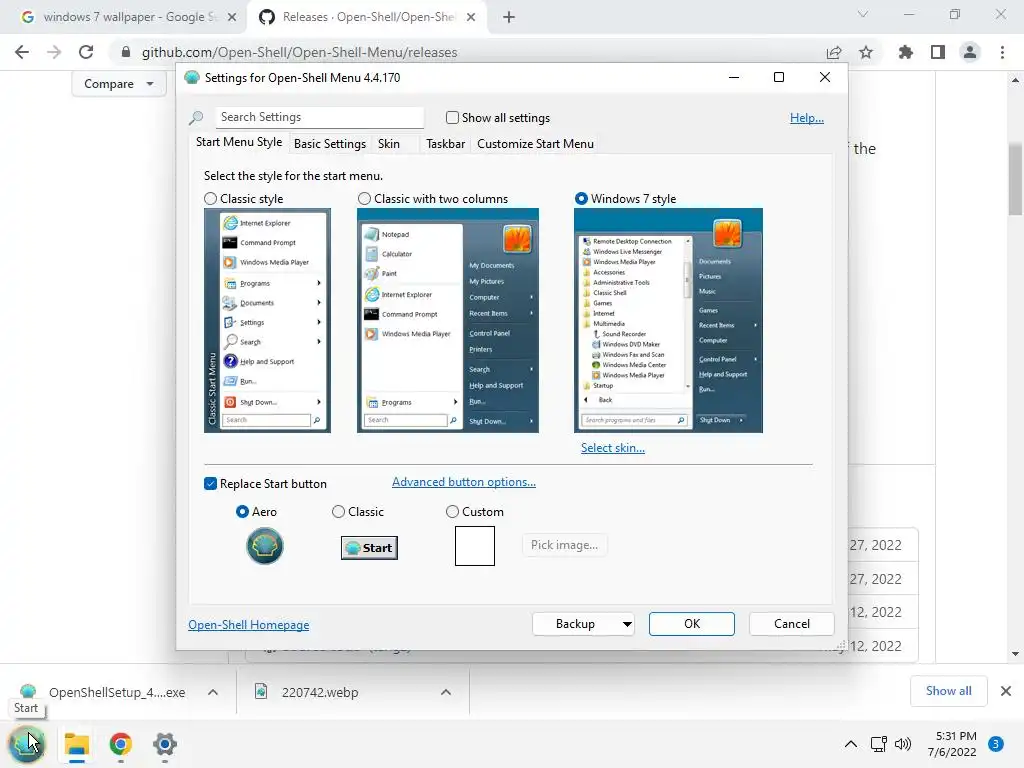Switch to the Taskbar tab
This screenshot has width=1024, height=768.
tap(445, 144)
